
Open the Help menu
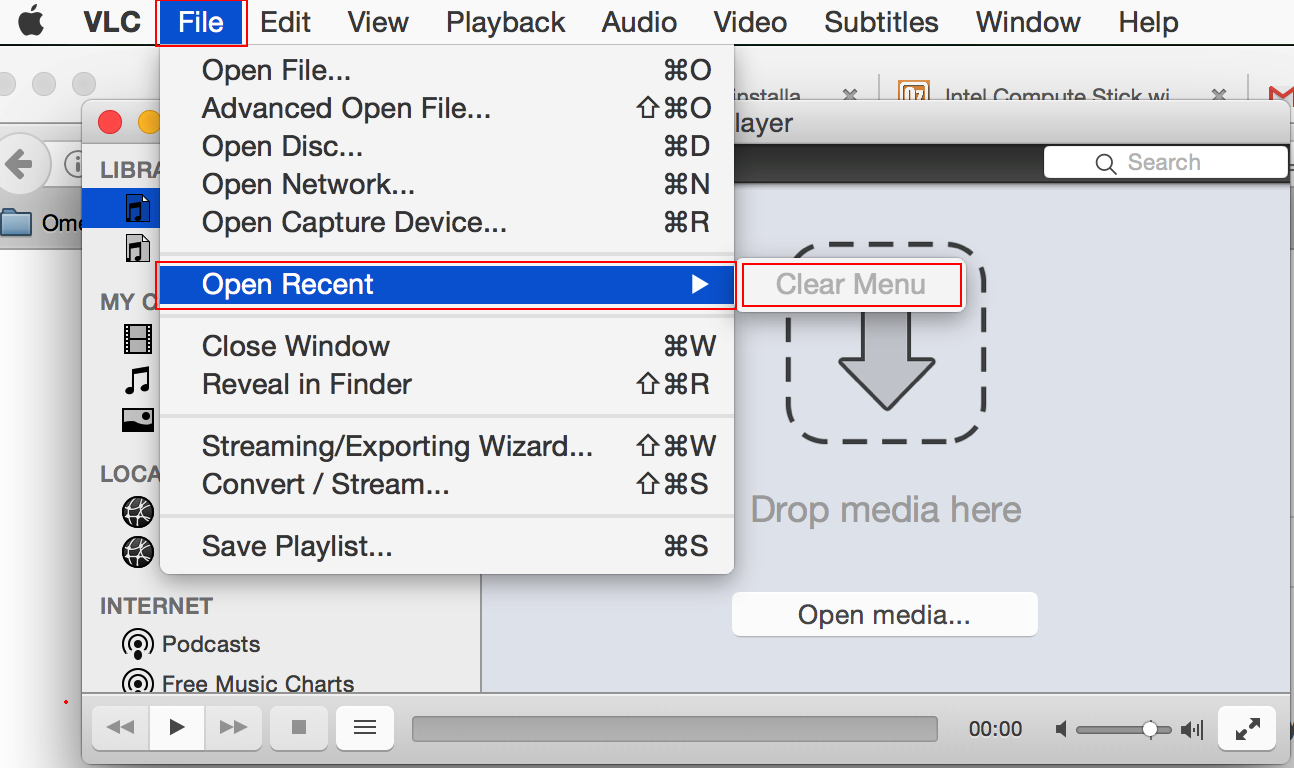(x=1148, y=22)
